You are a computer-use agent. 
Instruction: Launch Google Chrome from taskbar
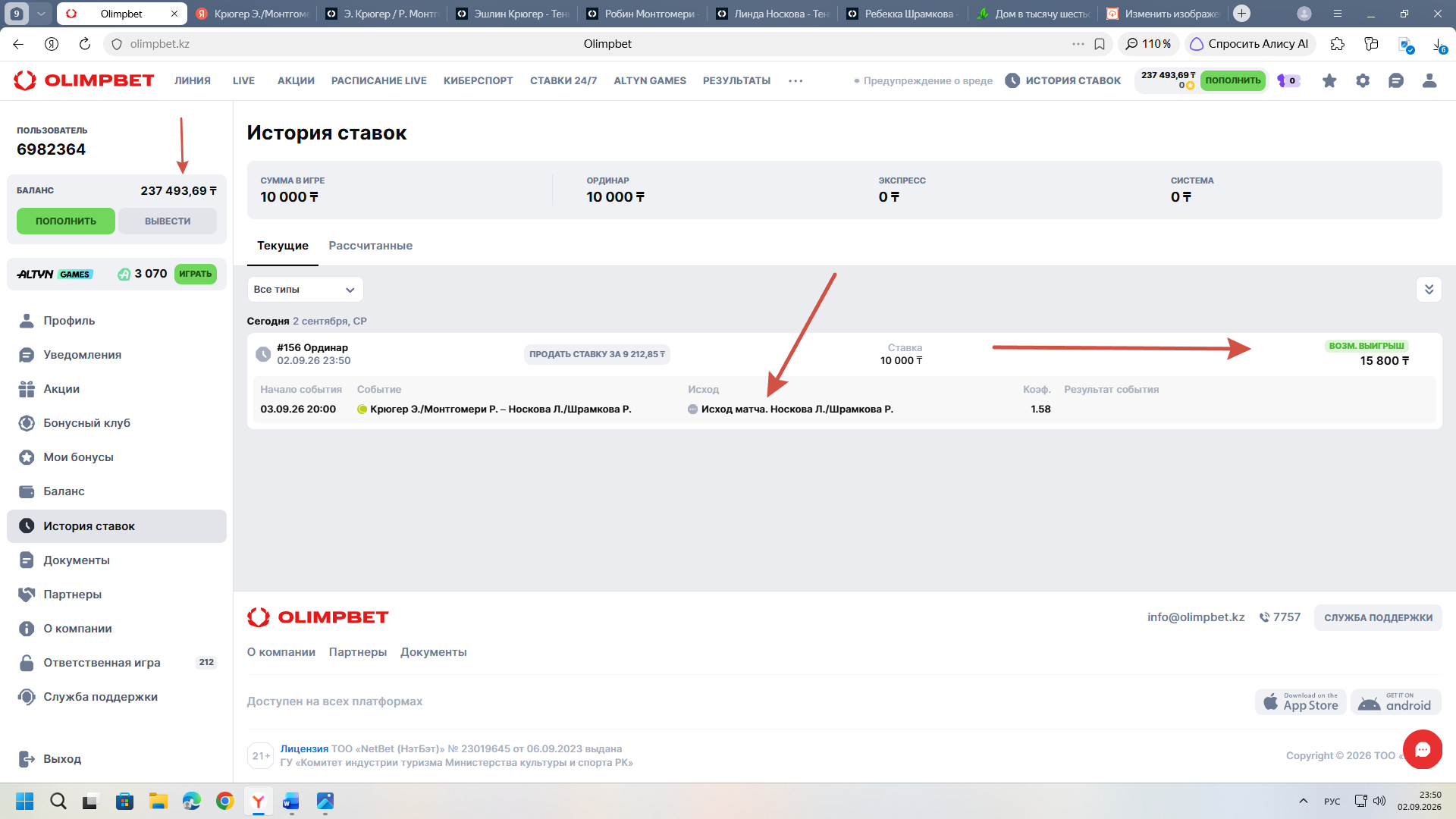coord(225,801)
